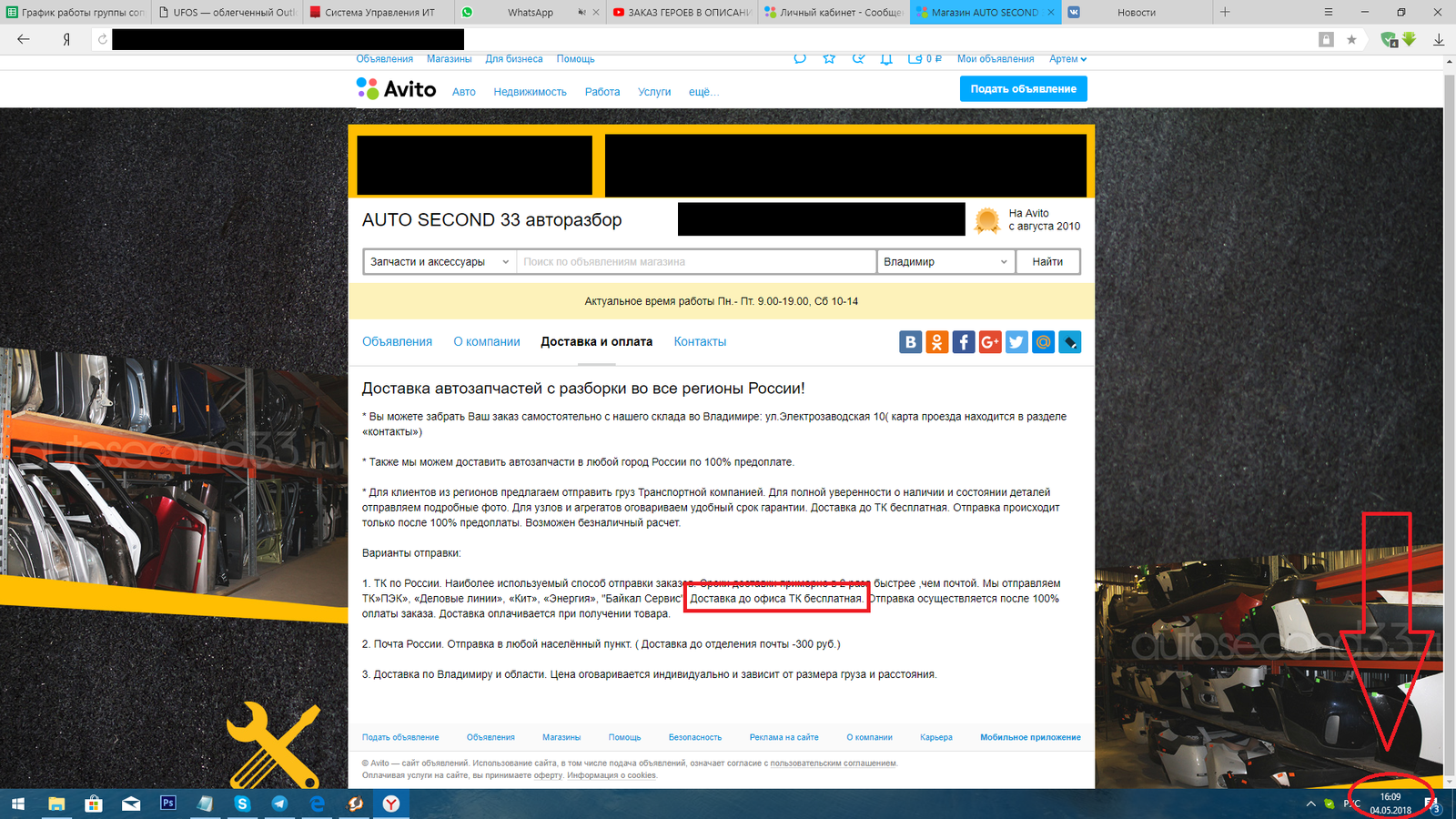Open the green download-arrow extension icon
Viewport: 1456px width, 819px height.
click(x=1409, y=39)
